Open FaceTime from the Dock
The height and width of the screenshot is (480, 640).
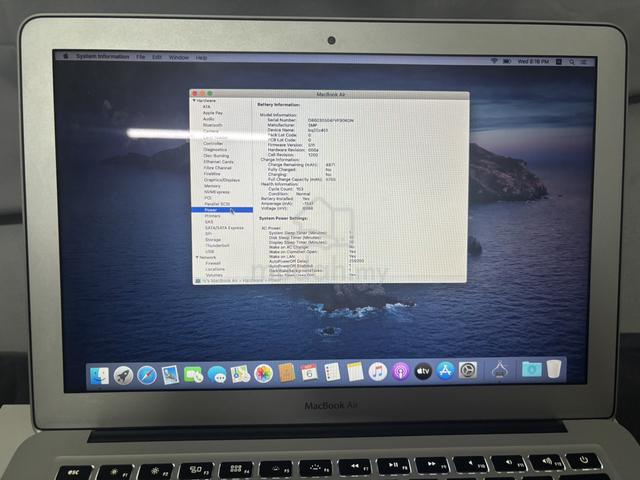pyautogui.click(x=193, y=374)
